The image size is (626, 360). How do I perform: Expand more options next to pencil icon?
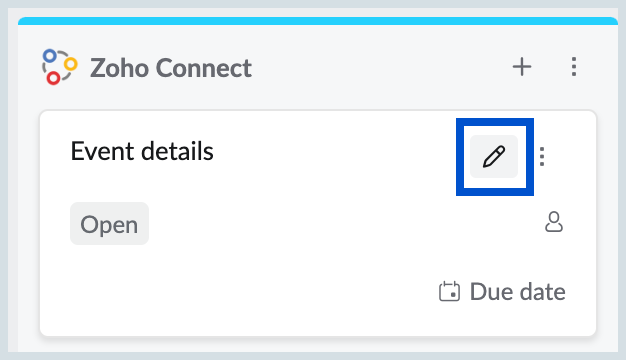542,156
